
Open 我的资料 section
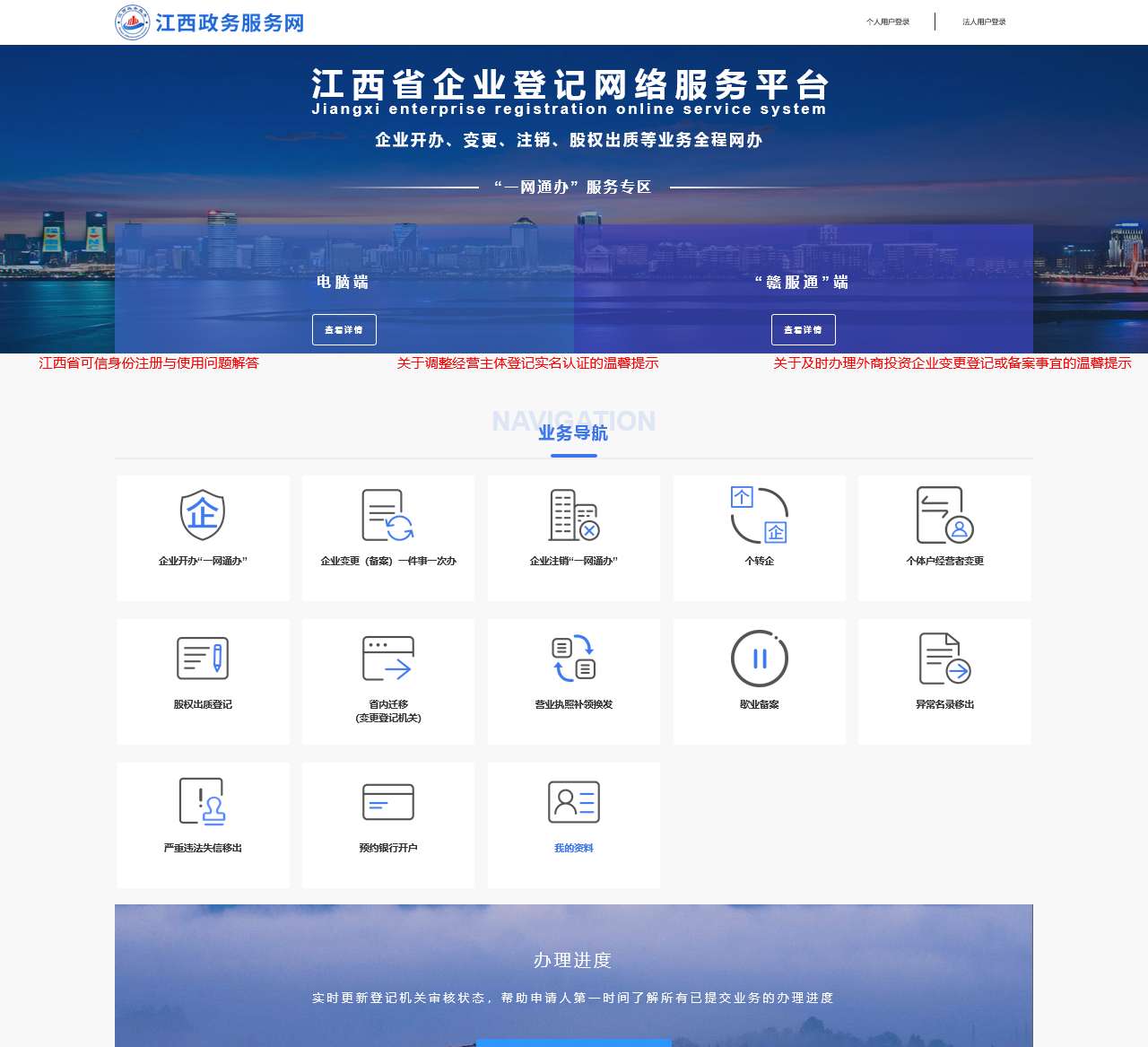click(573, 824)
